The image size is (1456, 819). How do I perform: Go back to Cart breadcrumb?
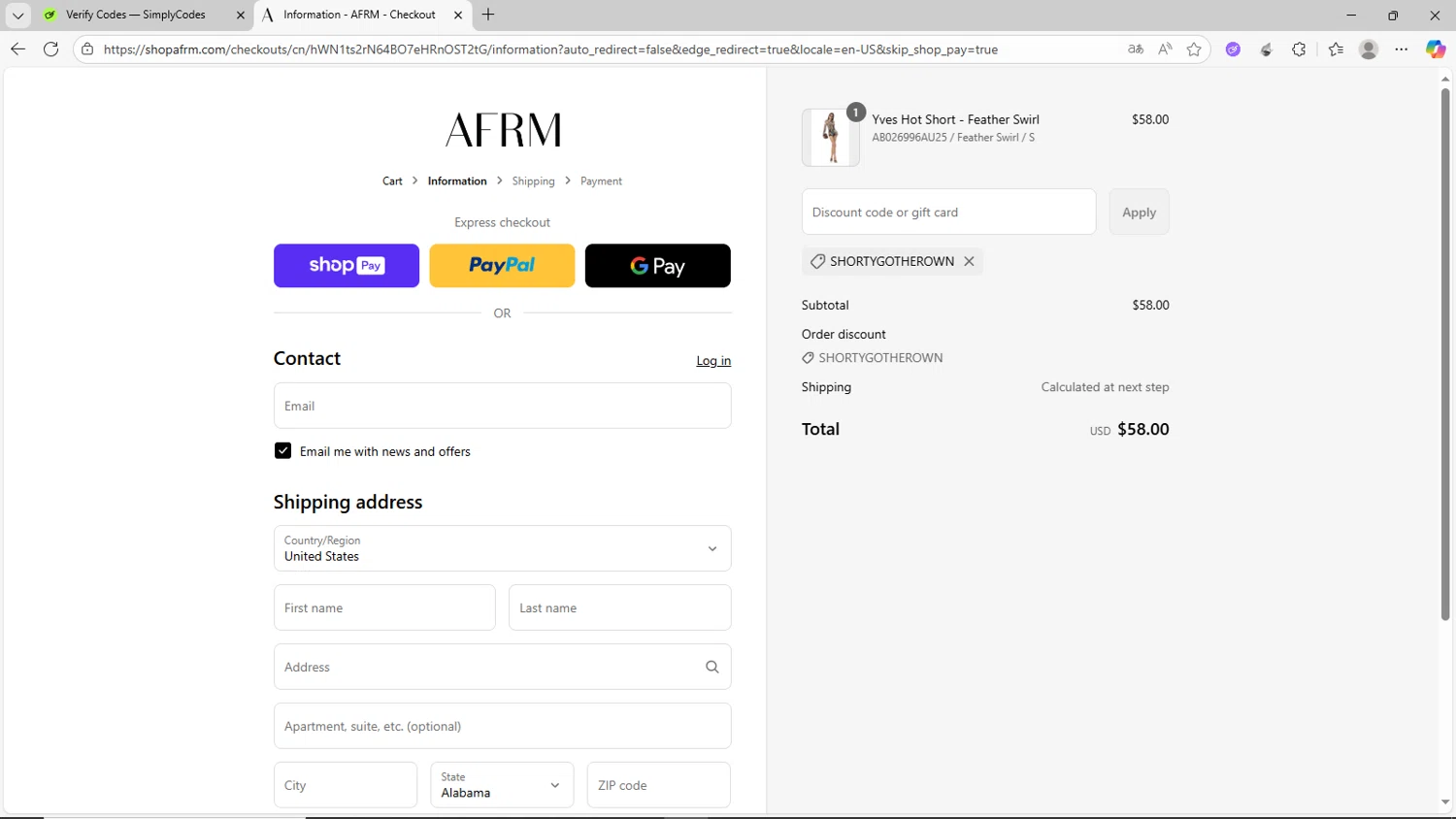[x=392, y=181]
